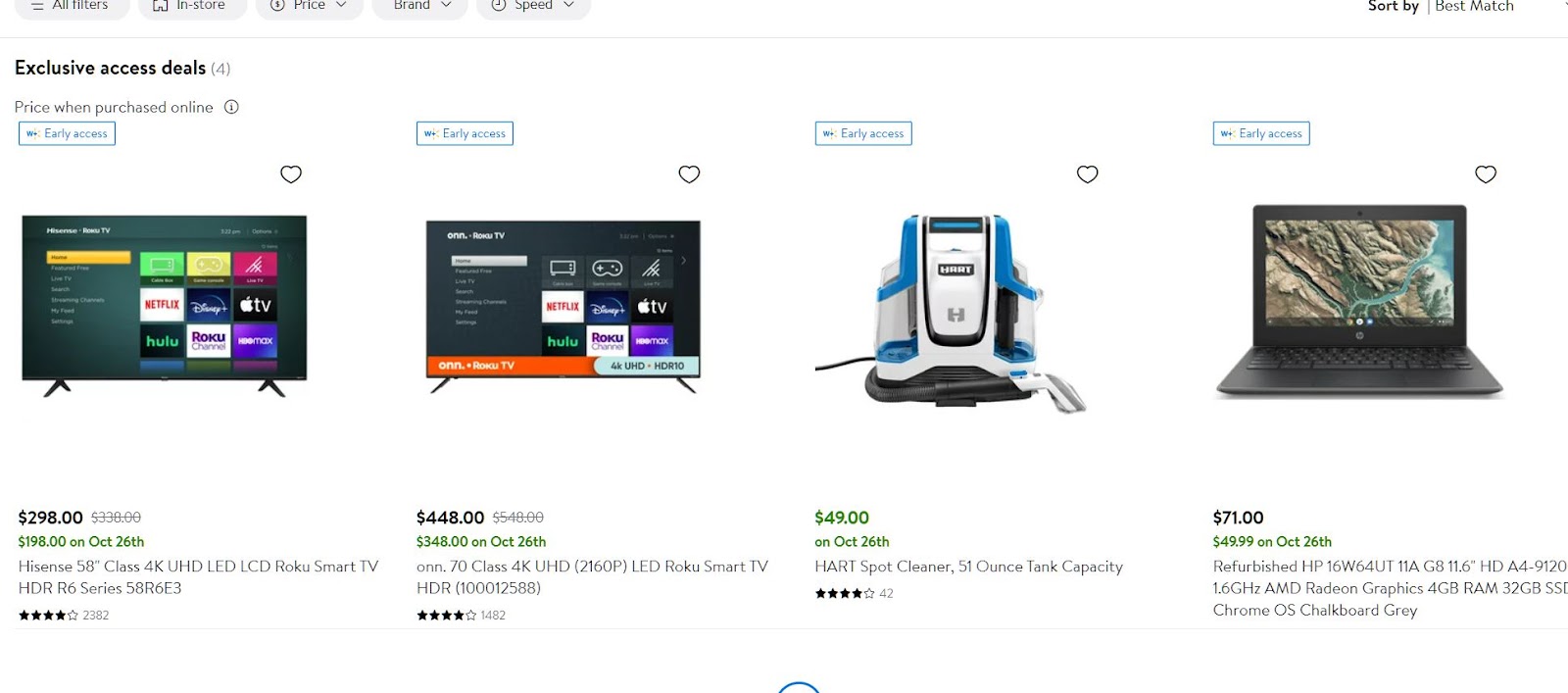The width and height of the screenshot is (1568, 693).
Task: Add the onn. 70" TV to favorites
Action: coord(689,174)
